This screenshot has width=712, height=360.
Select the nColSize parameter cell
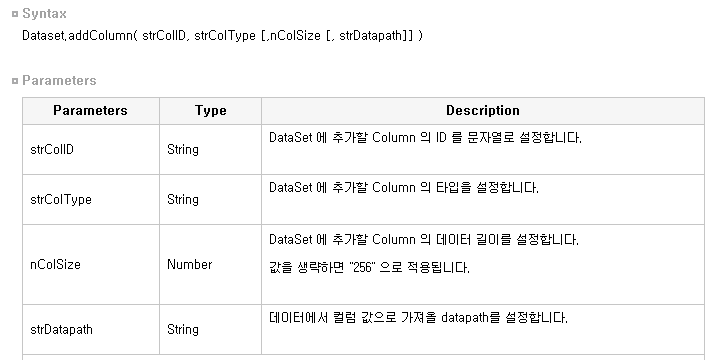[x=91, y=264]
